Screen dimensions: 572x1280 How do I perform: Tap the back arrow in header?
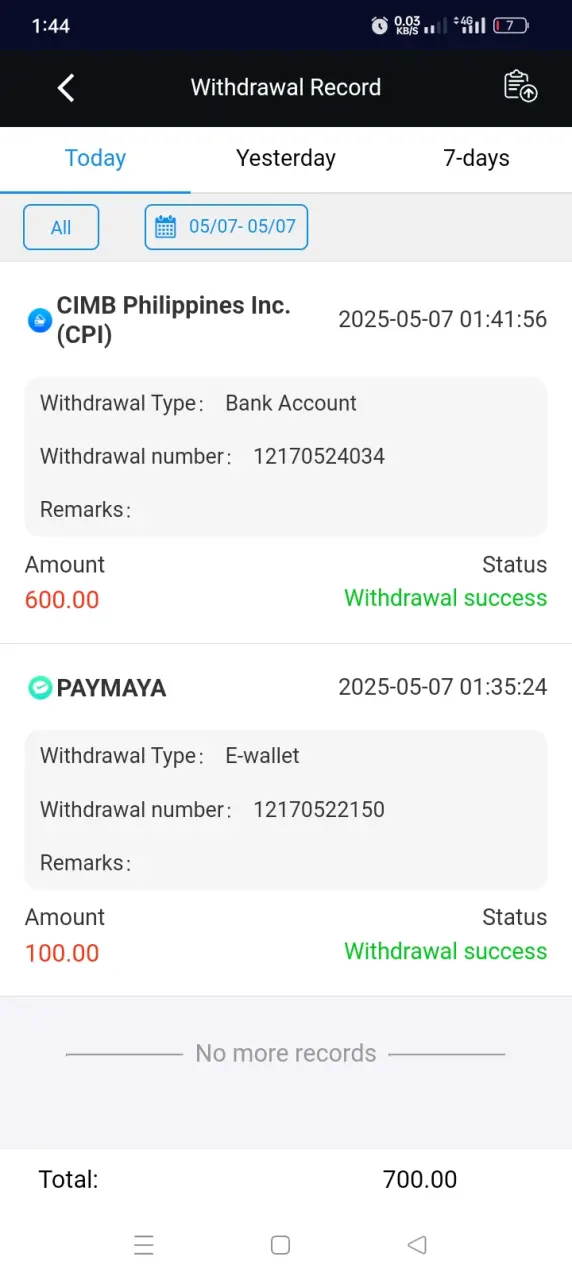click(x=66, y=88)
